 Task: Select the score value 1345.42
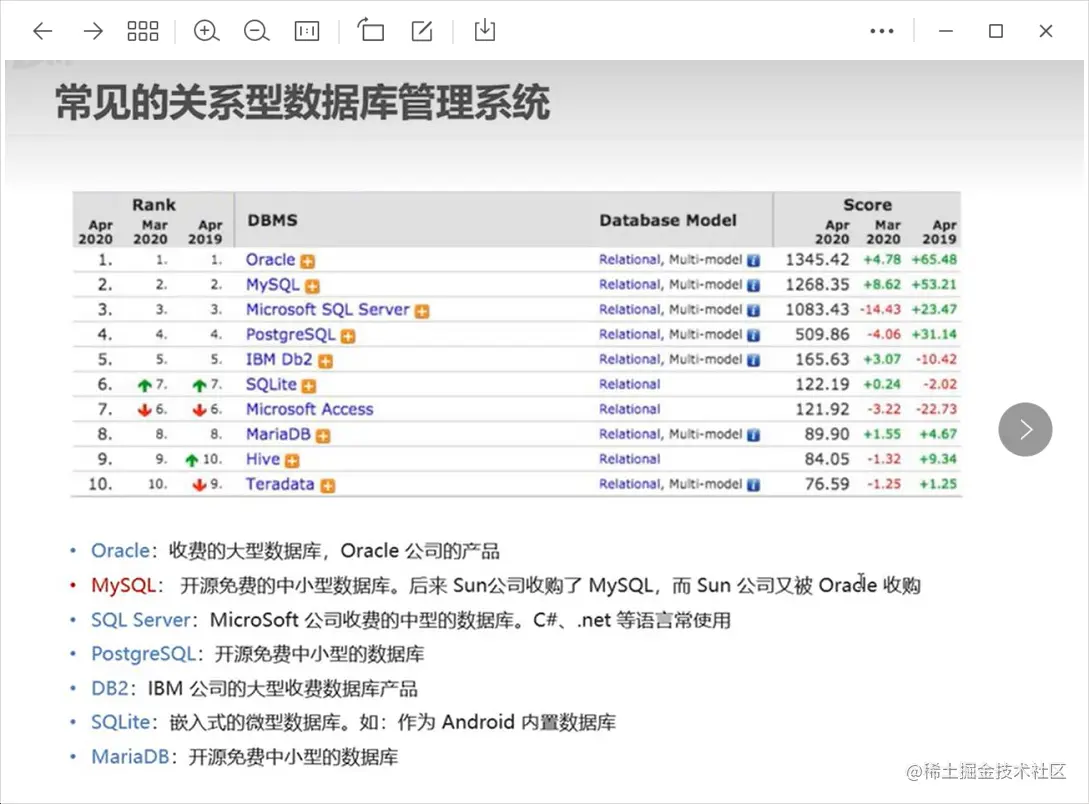(x=817, y=260)
